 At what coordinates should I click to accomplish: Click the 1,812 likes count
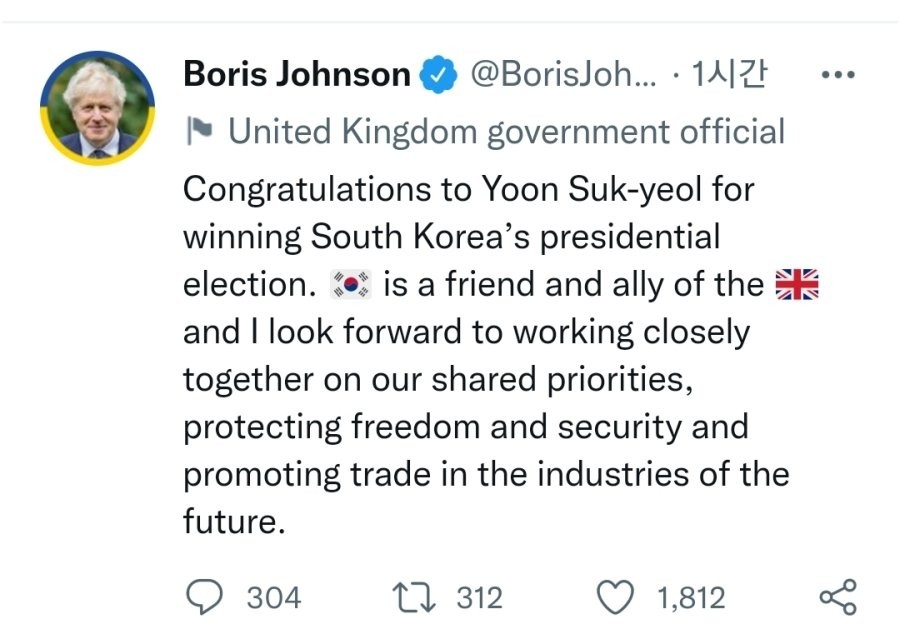pyautogui.click(x=690, y=598)
